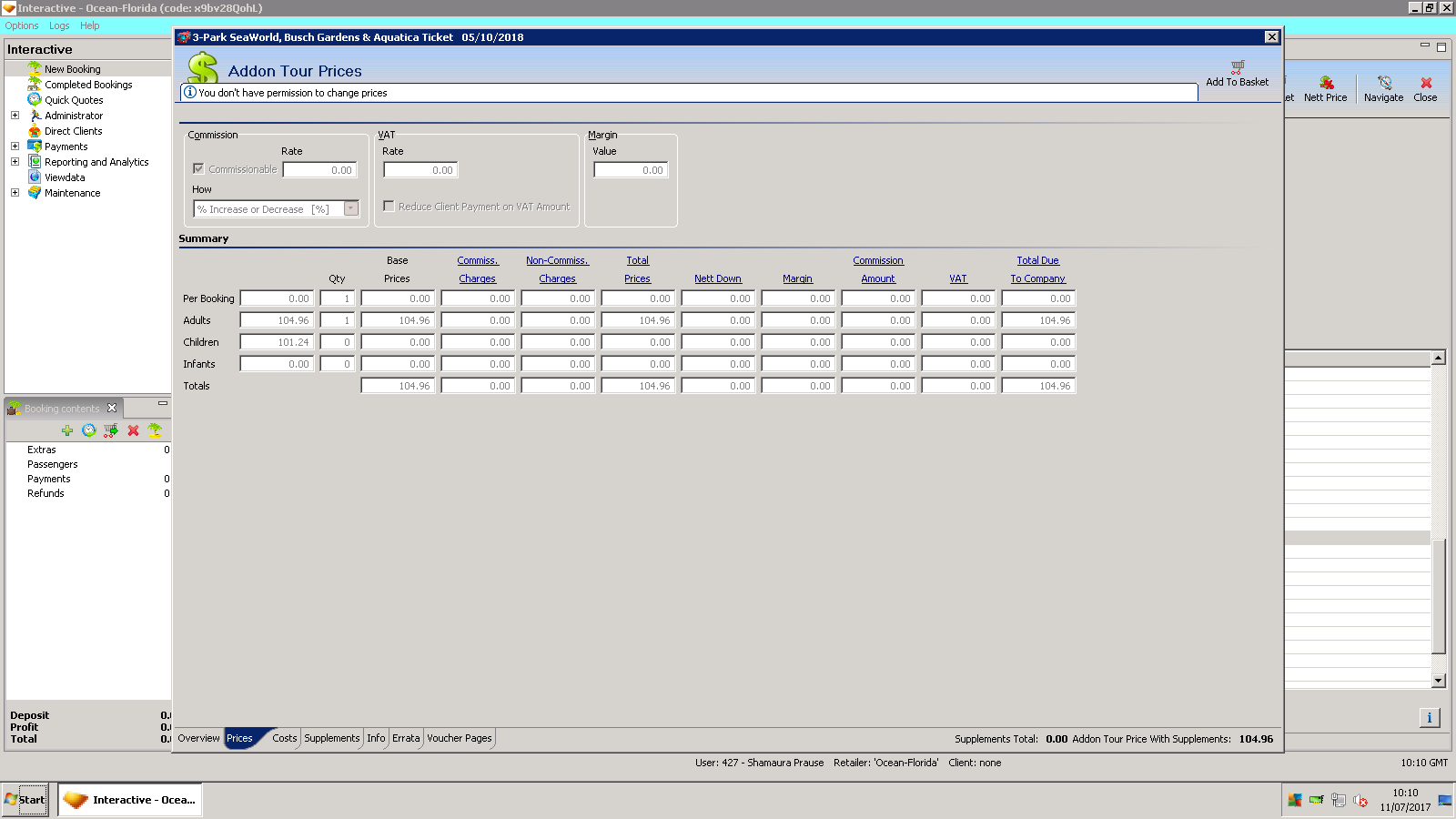Image resolution: width=1456 pixels, height=819 pixels.
Task: Click the blue info button at bottom right
Action: tap(1429, 718)
